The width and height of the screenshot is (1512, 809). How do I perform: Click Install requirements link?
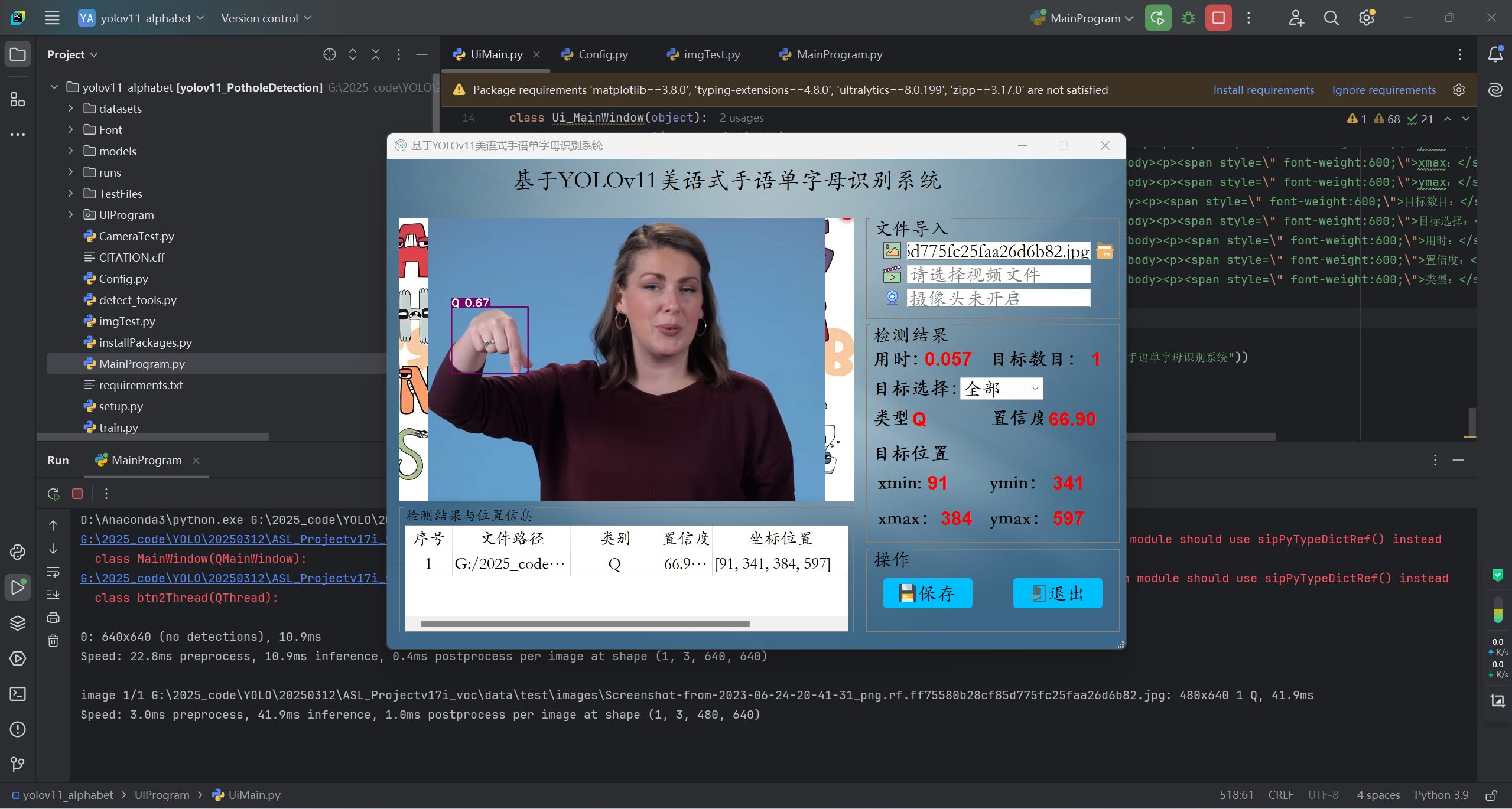(x=1263, y=90)
